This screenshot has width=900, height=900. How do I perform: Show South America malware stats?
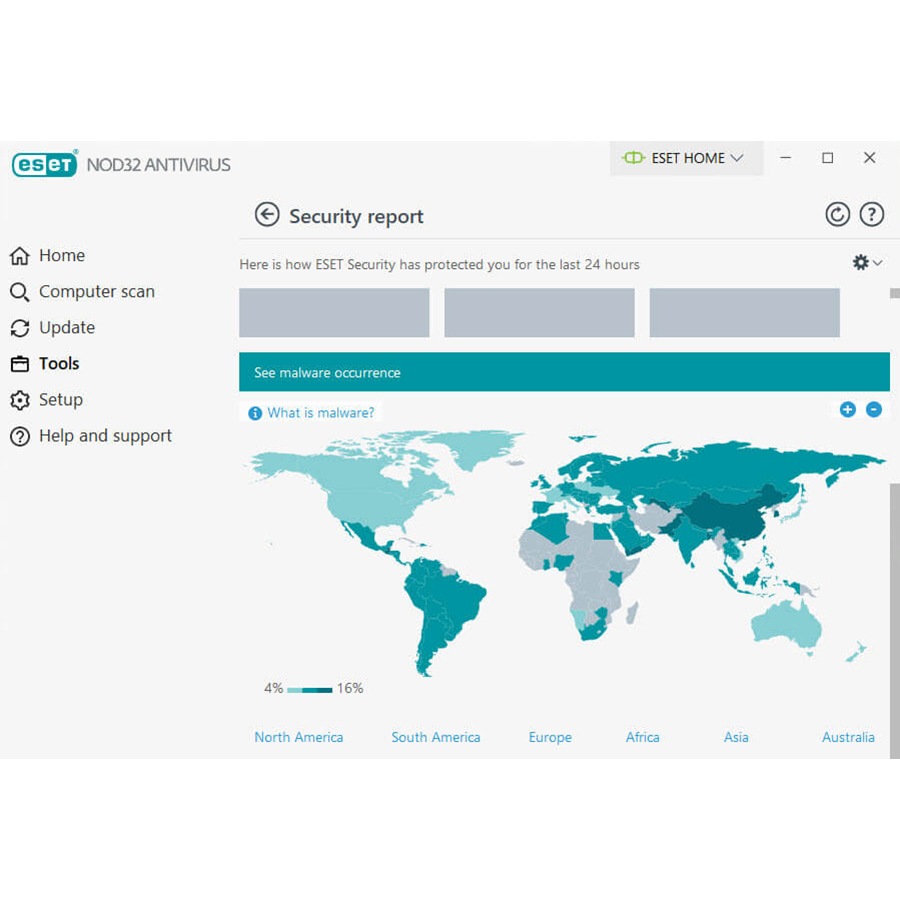[x=436, y=737]
